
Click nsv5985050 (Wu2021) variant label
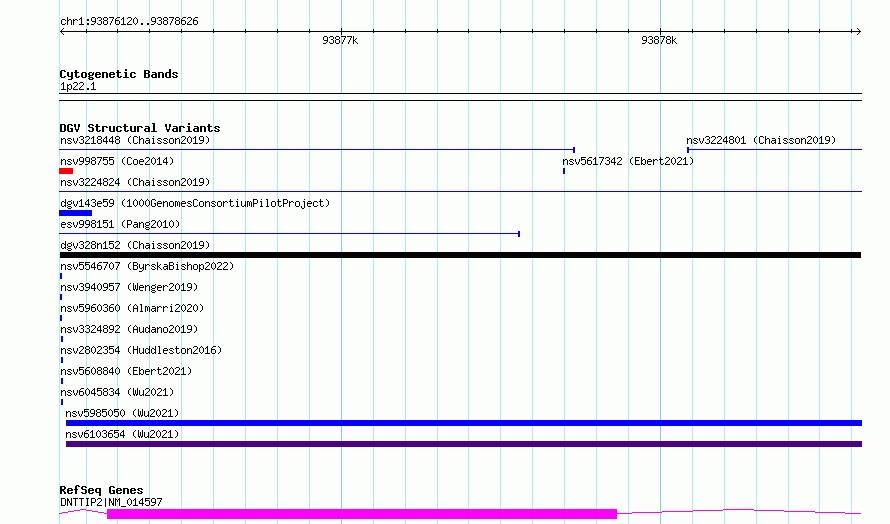tap(122, 413)
